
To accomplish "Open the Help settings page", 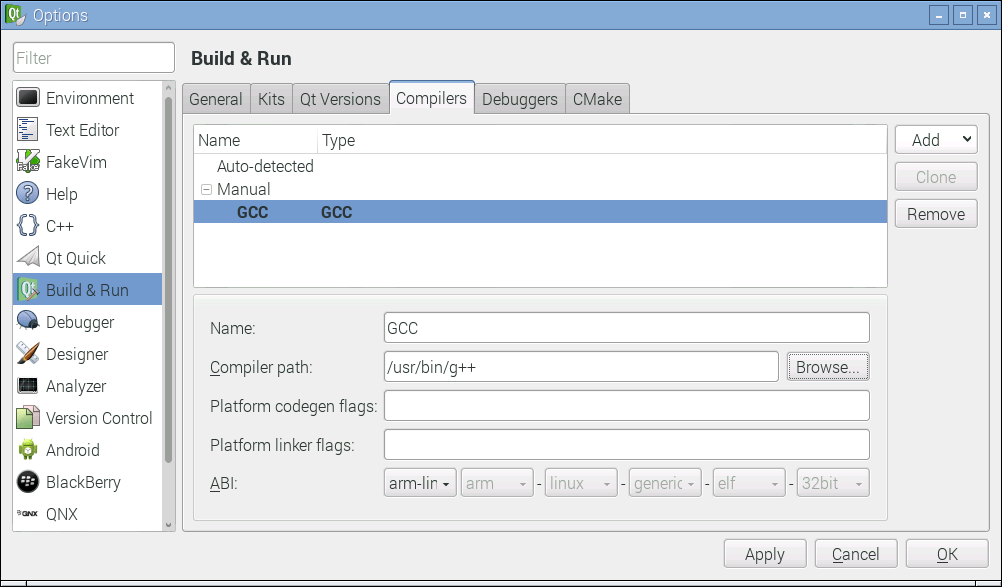I will point(62,193).
